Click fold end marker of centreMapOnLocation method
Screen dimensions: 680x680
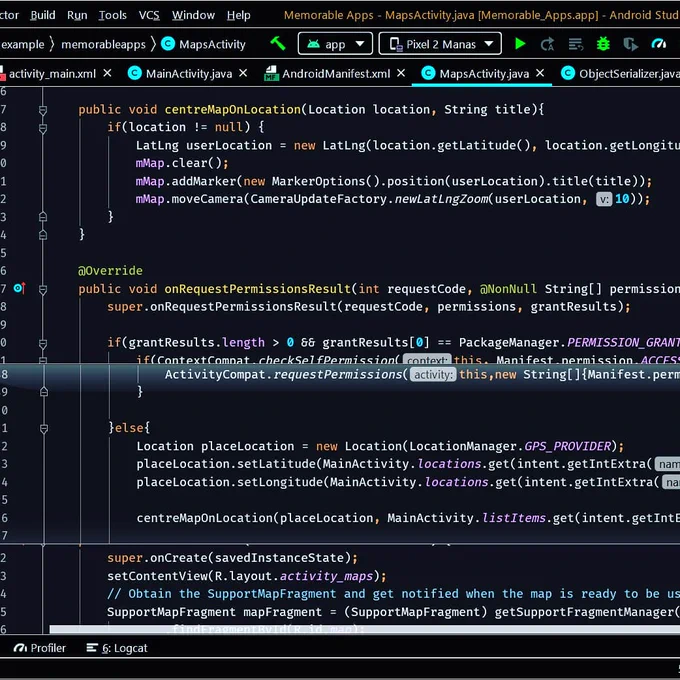42,235
